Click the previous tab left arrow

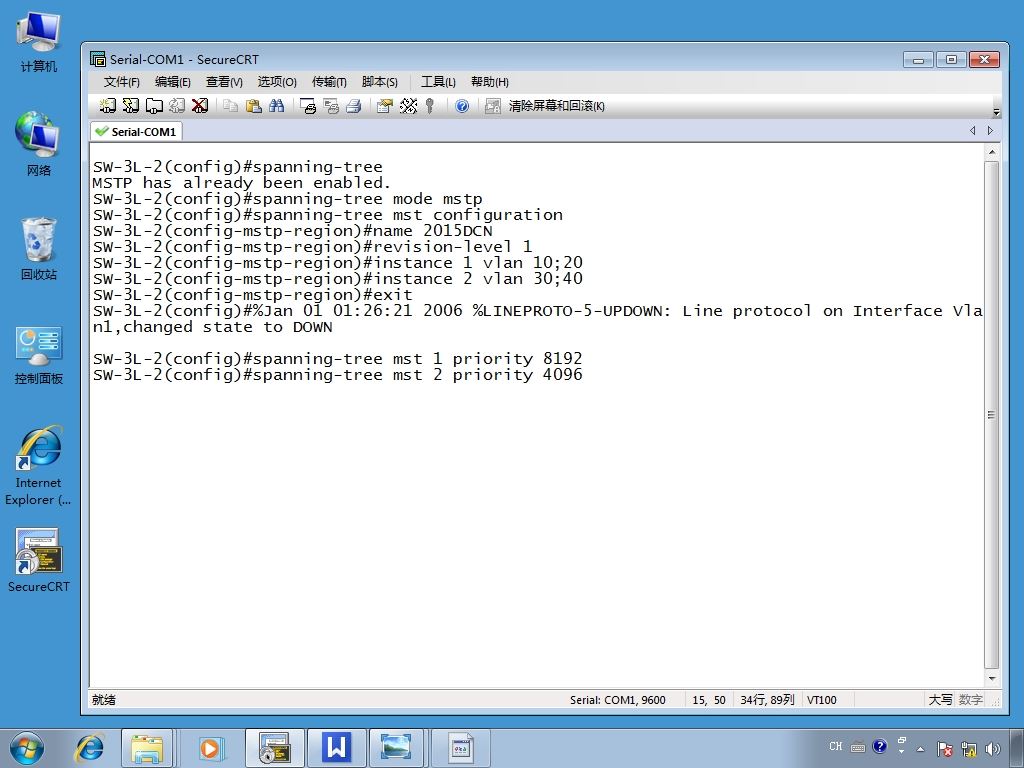973,131
